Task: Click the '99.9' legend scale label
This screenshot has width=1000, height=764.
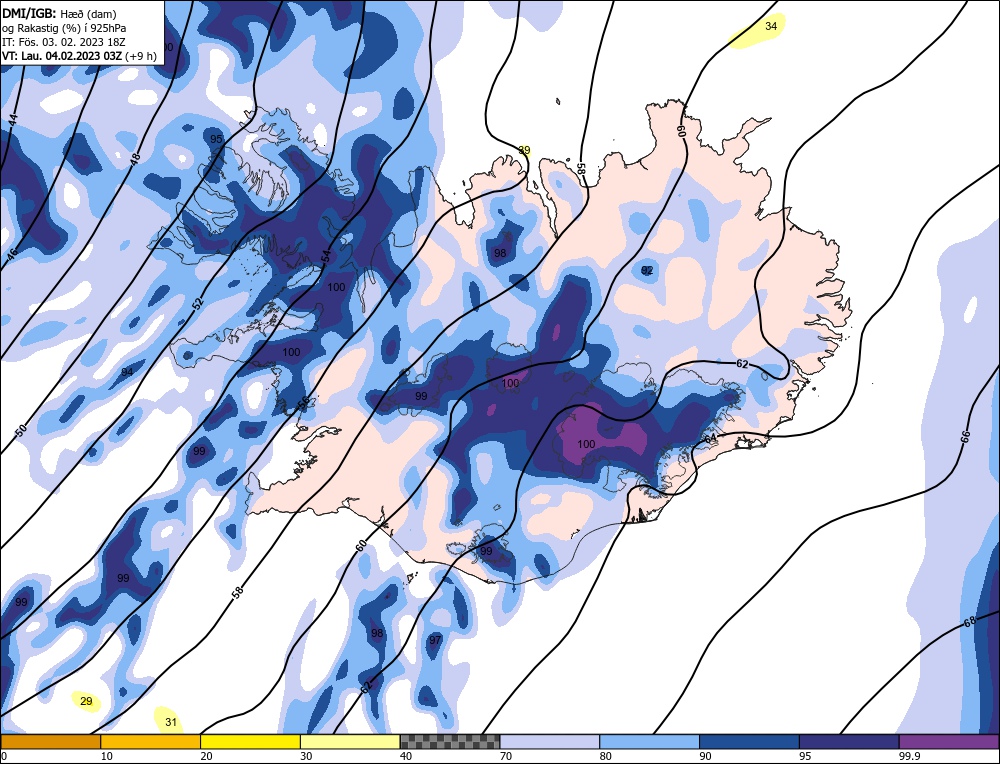Action: [908, 756]
